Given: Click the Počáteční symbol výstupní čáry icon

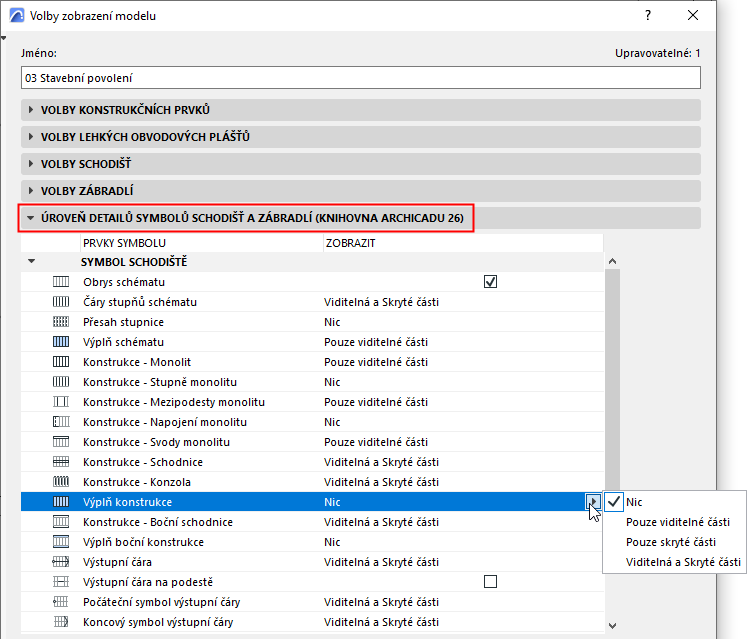Looking at the screenshot, I should click(x=61, y=602).
